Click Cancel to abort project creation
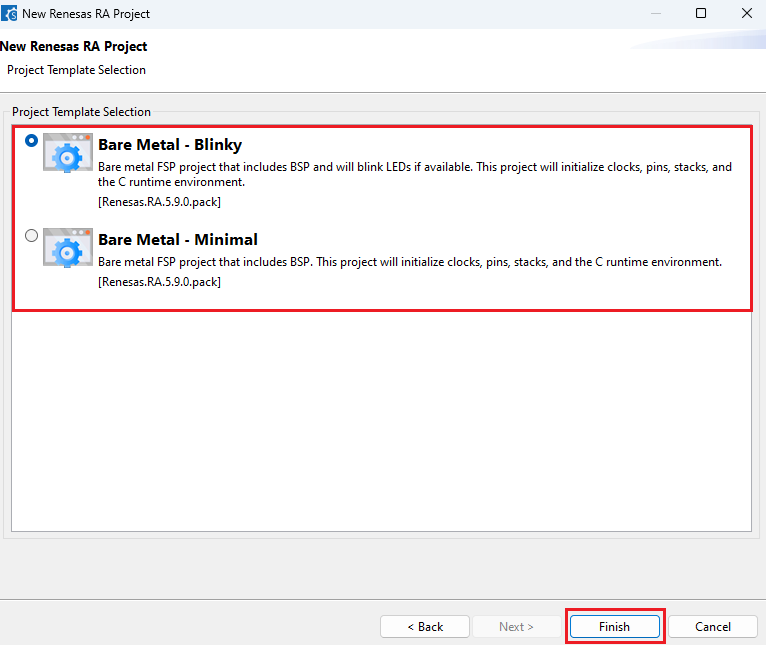Screen dimensions: 766x645 tap(713, 627)
